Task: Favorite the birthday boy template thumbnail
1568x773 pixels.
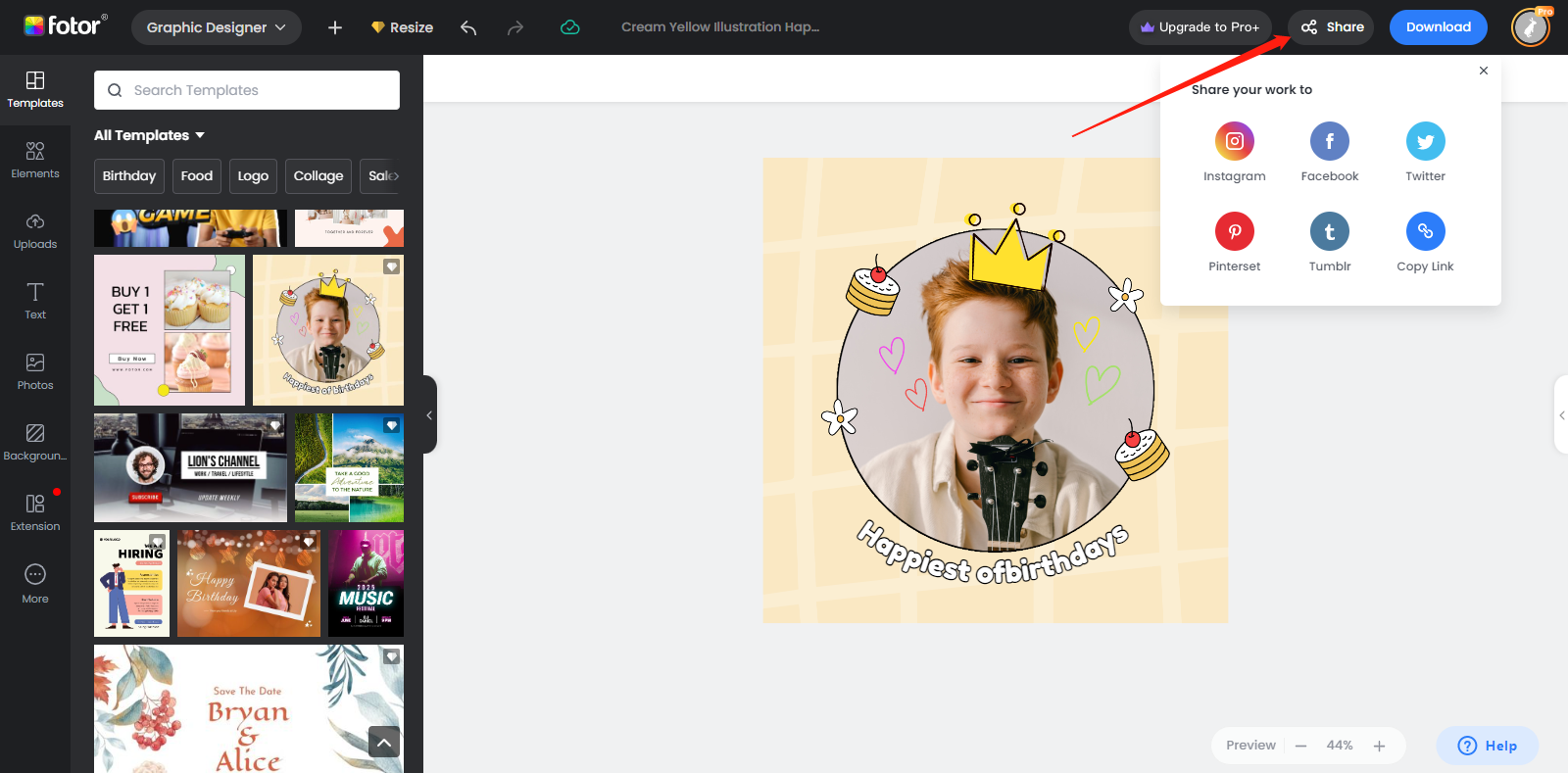Action: (x=391, y=266)
